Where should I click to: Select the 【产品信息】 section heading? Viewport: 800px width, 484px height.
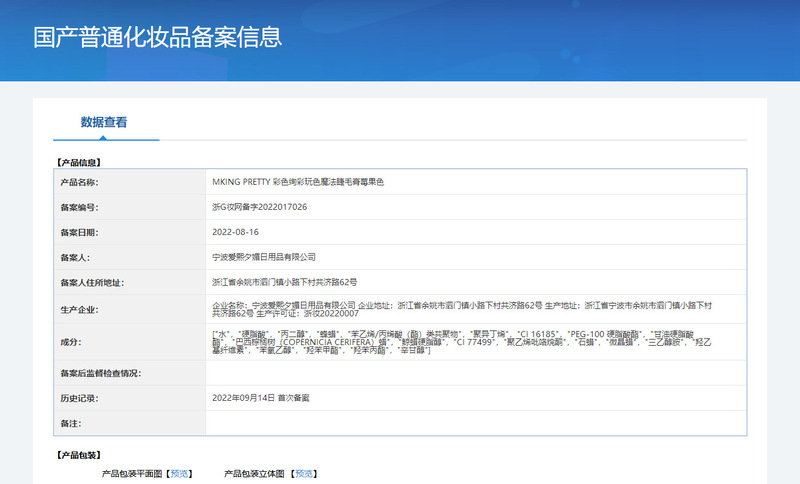coord(79,163)
